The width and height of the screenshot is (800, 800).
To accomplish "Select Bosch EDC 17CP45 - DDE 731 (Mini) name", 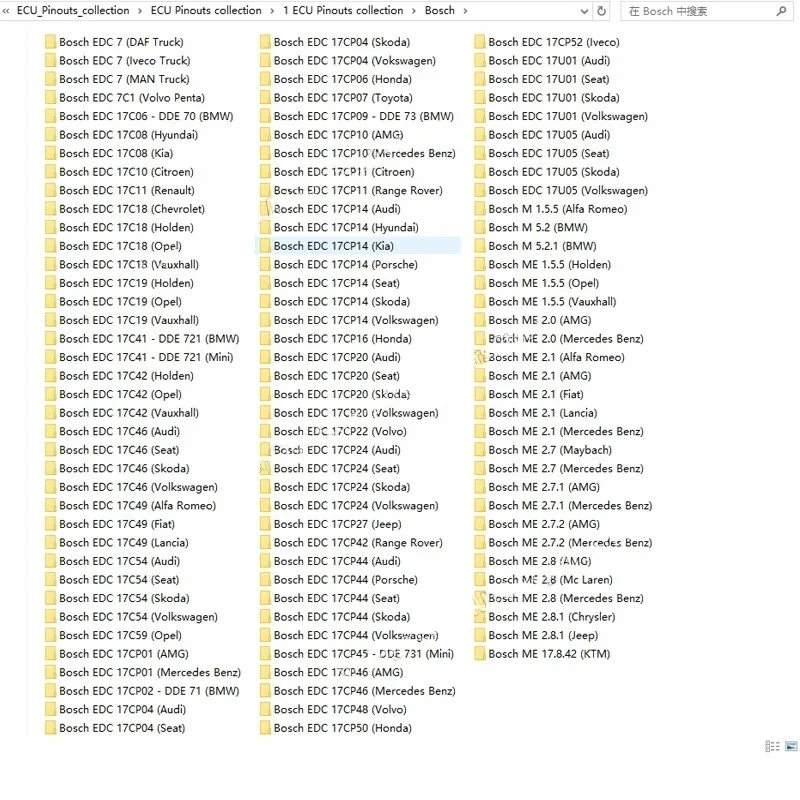I will click(x=364, y=654).
